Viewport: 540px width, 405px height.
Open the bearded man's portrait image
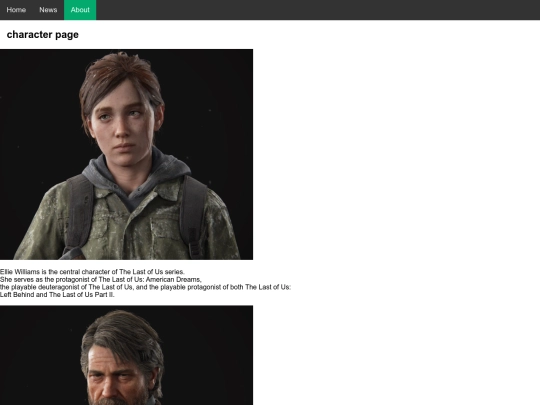point(126,355)
